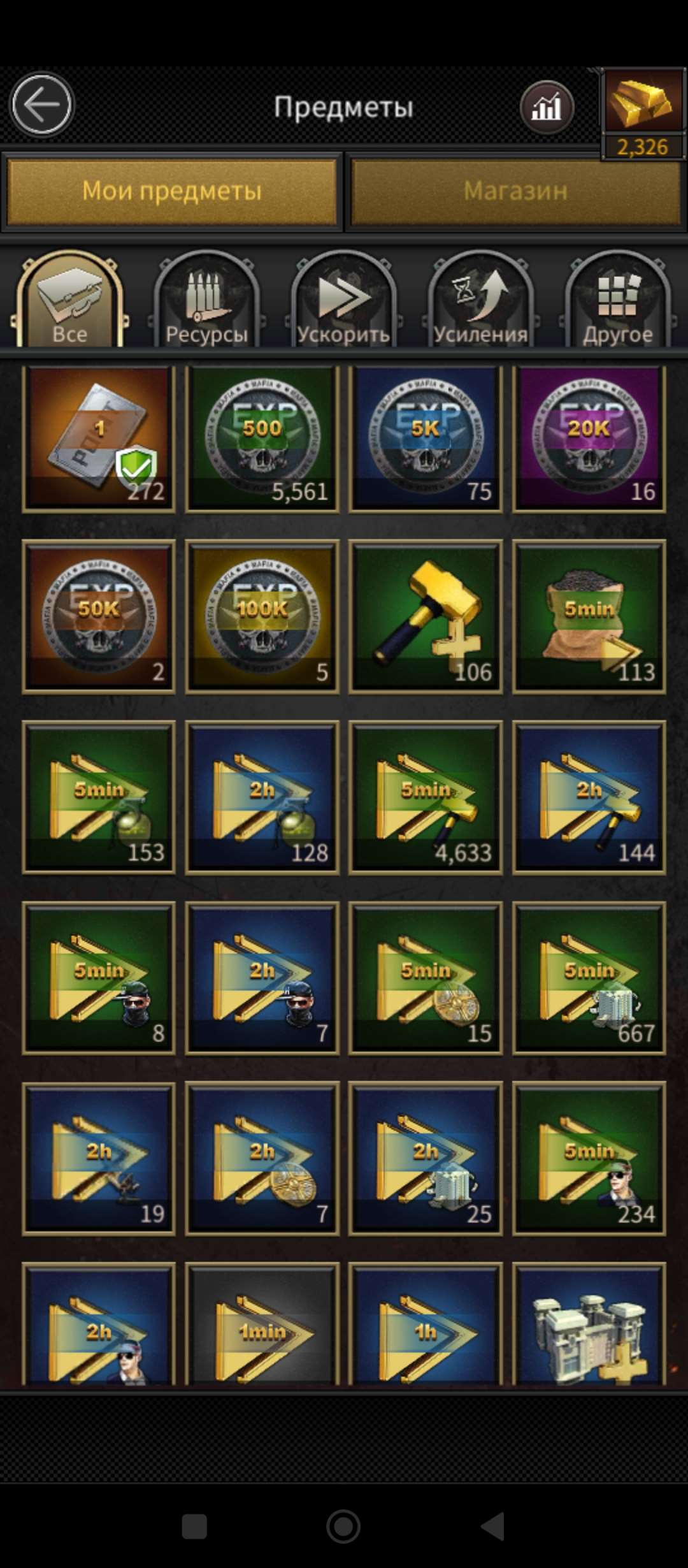Image resolution: width=688 pixels, height=1568 pixels.
Task: Switch to the Ресурсы tab
Action: [x=206, y=300]
